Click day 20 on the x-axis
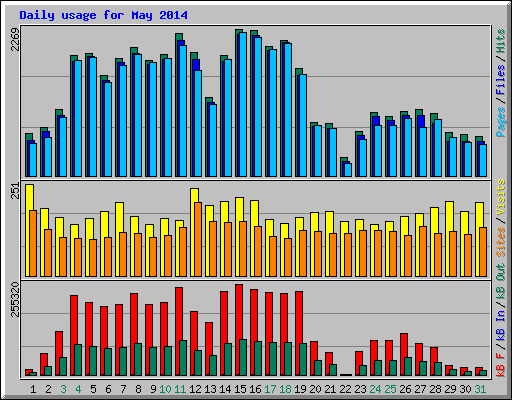 coord(315,389)
